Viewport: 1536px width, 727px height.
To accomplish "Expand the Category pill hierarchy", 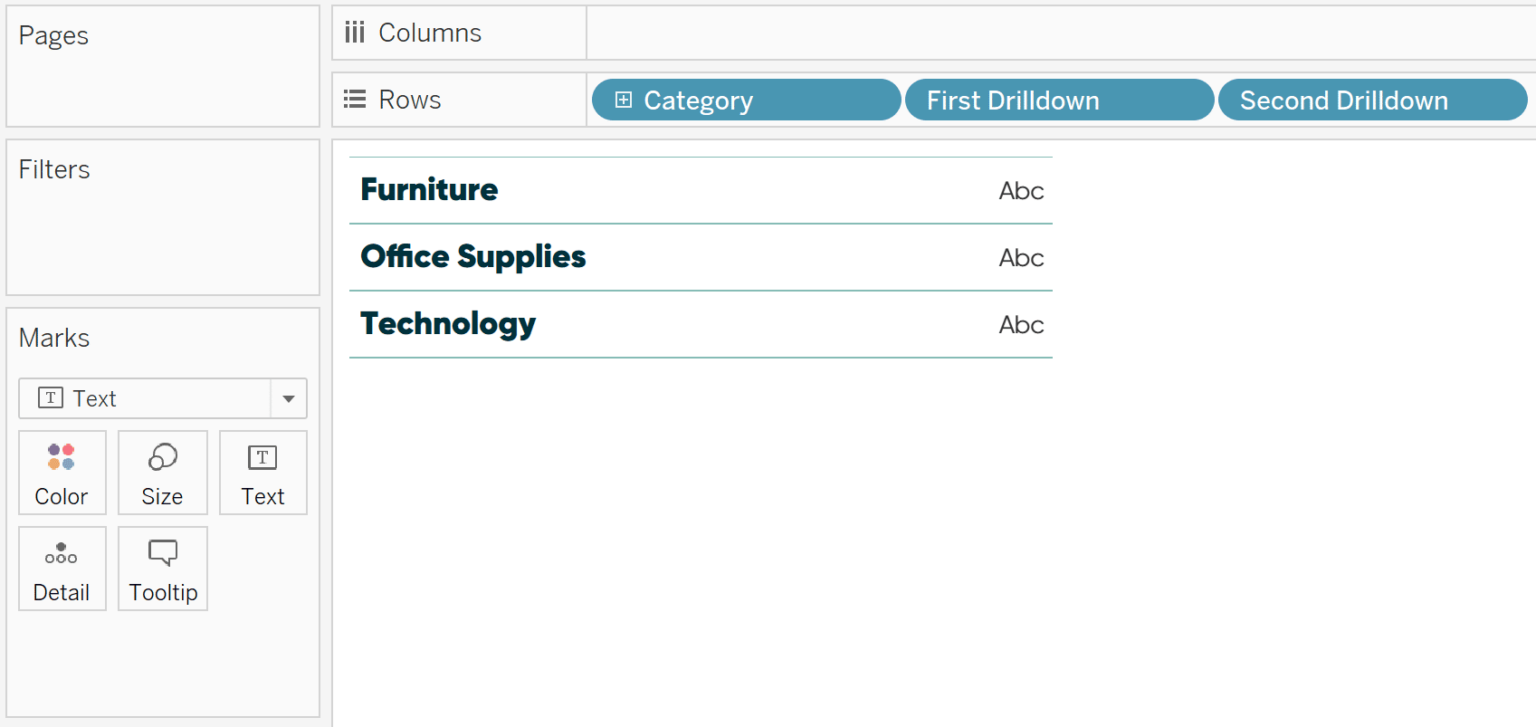I will coord(625,99).
